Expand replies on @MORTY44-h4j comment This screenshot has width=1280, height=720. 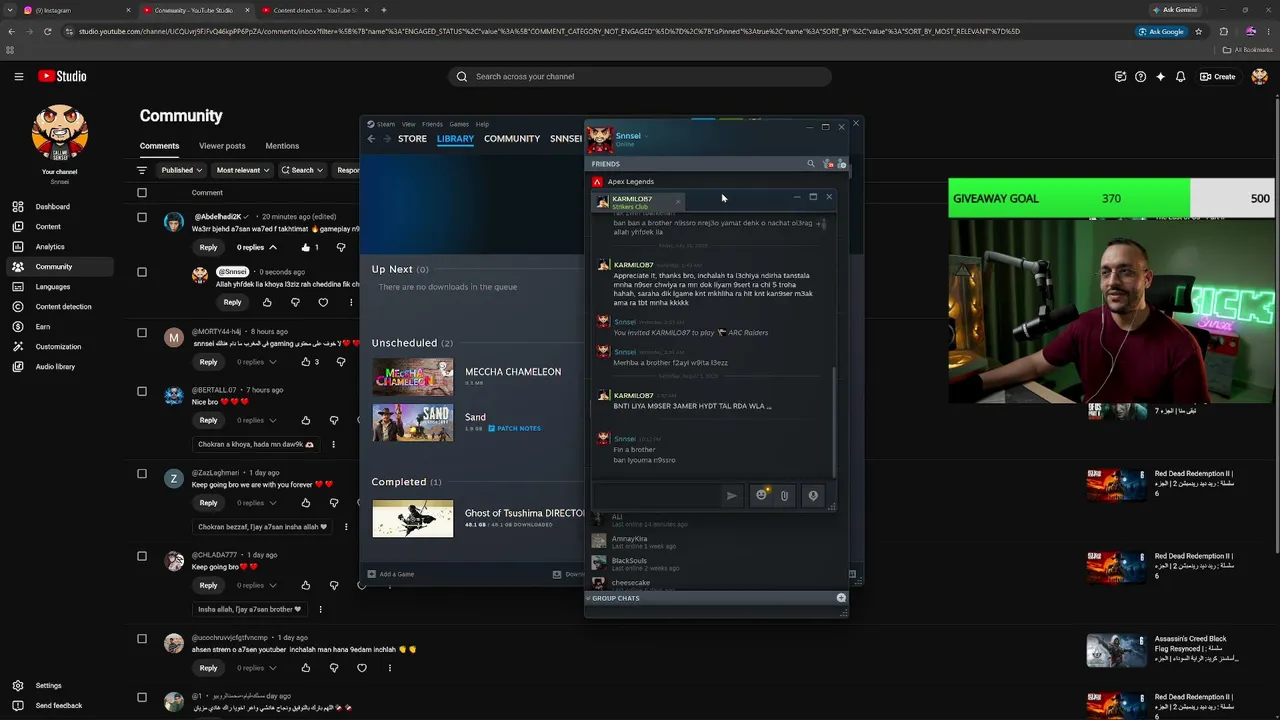(x=256, y=362)
